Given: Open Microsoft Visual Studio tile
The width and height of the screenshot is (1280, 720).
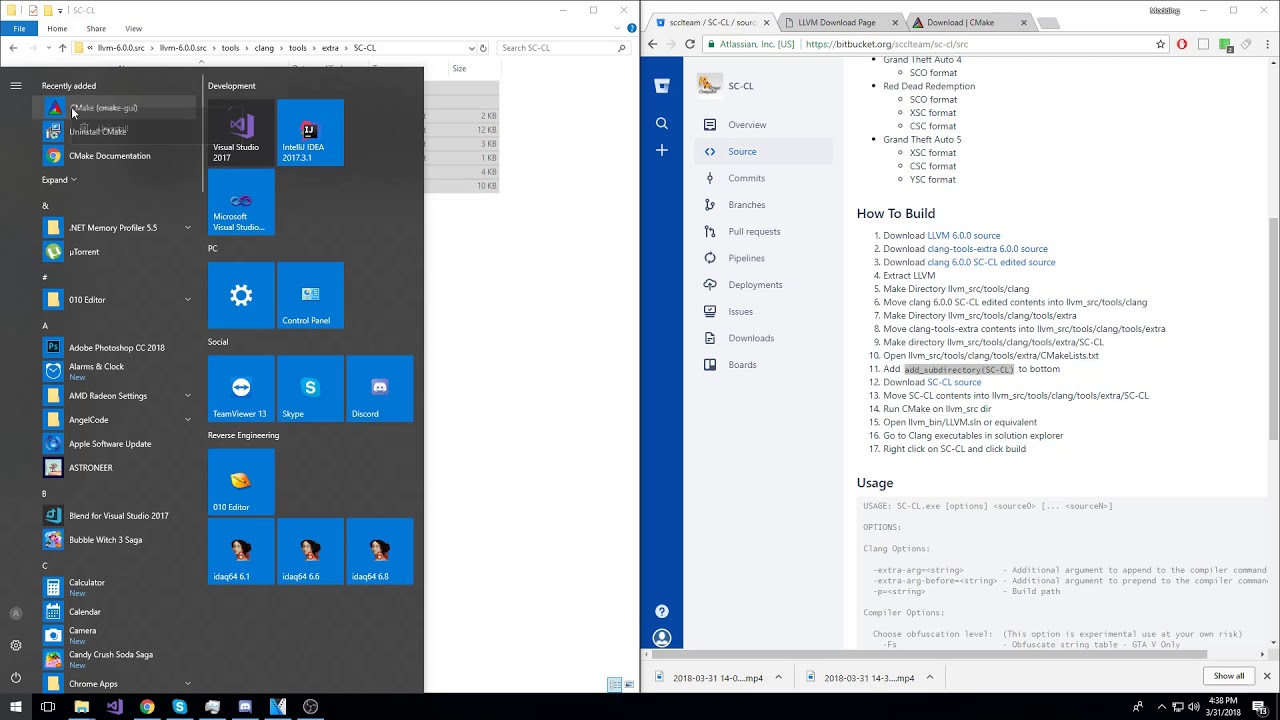Looking at the screenshot, I should click(241, 202).
